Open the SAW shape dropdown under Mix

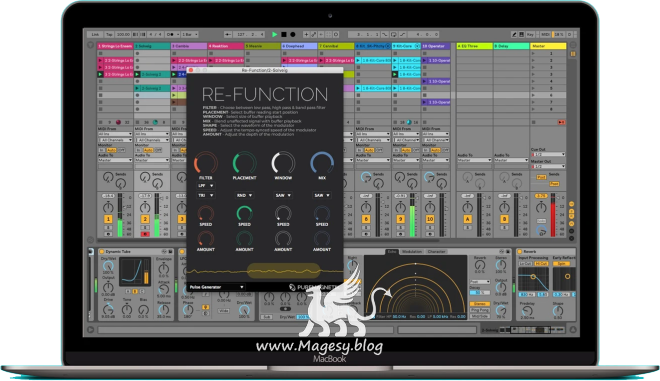tap(322, 195)
